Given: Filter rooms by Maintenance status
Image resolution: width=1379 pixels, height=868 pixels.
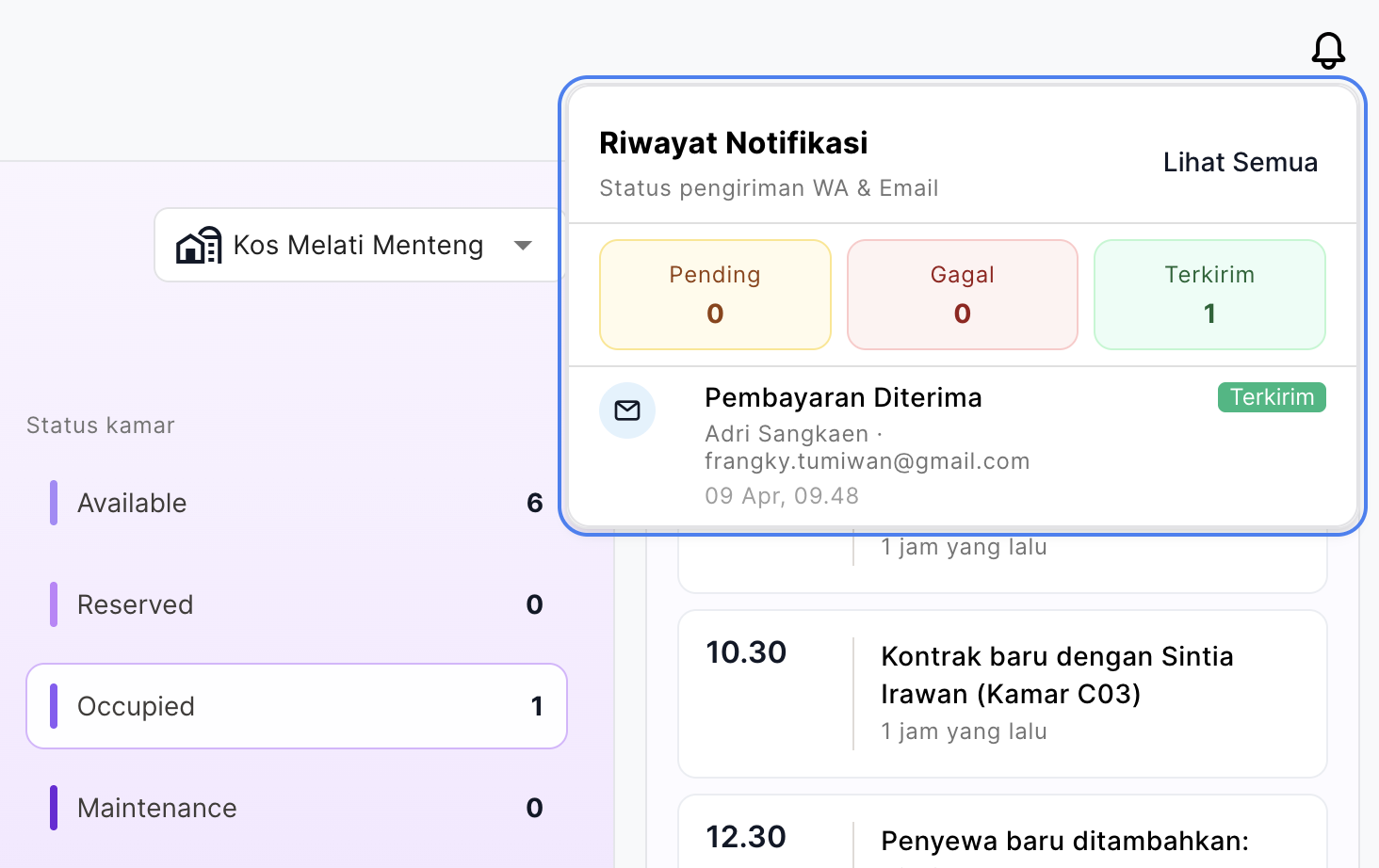Looking at the screenshot, I should 297,808.
